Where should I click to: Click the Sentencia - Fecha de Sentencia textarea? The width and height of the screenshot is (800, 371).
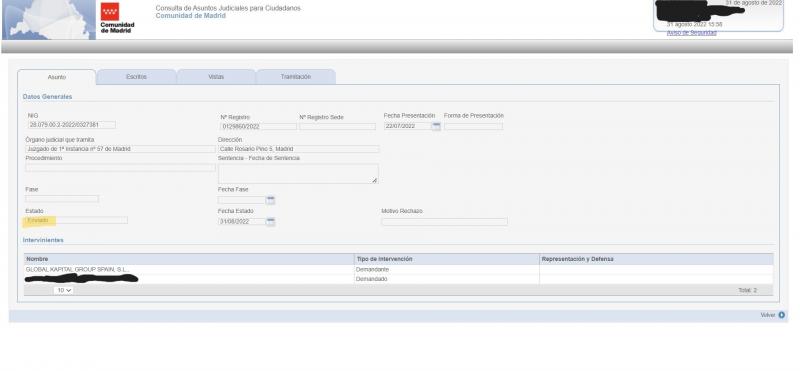(x=298, y=174)
